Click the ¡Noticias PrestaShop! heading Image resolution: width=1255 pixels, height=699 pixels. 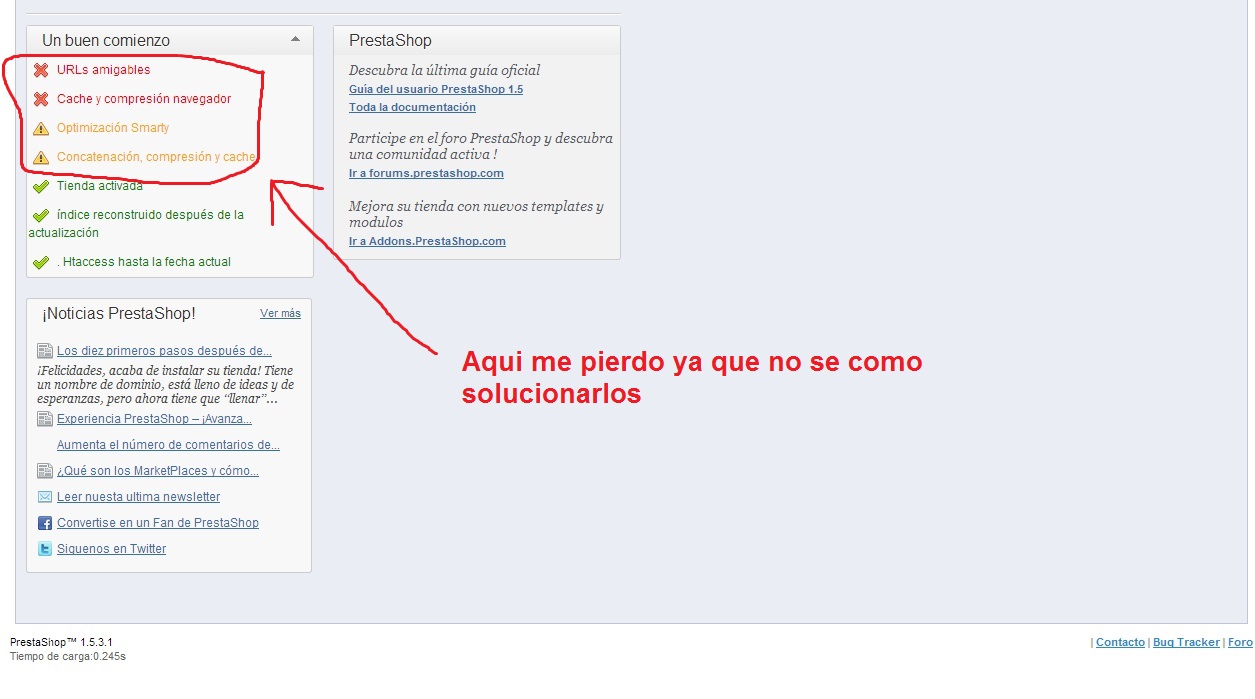(x=119, y=313)
